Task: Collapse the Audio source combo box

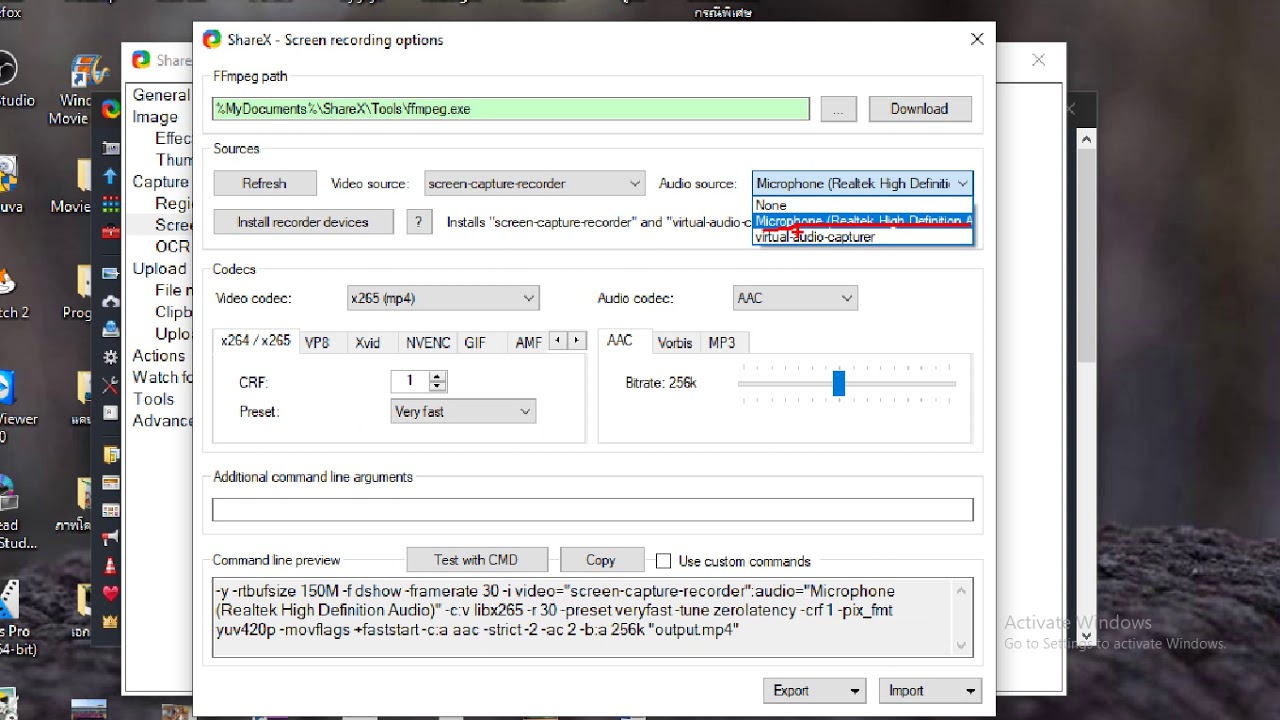Action: coord(862,184)
